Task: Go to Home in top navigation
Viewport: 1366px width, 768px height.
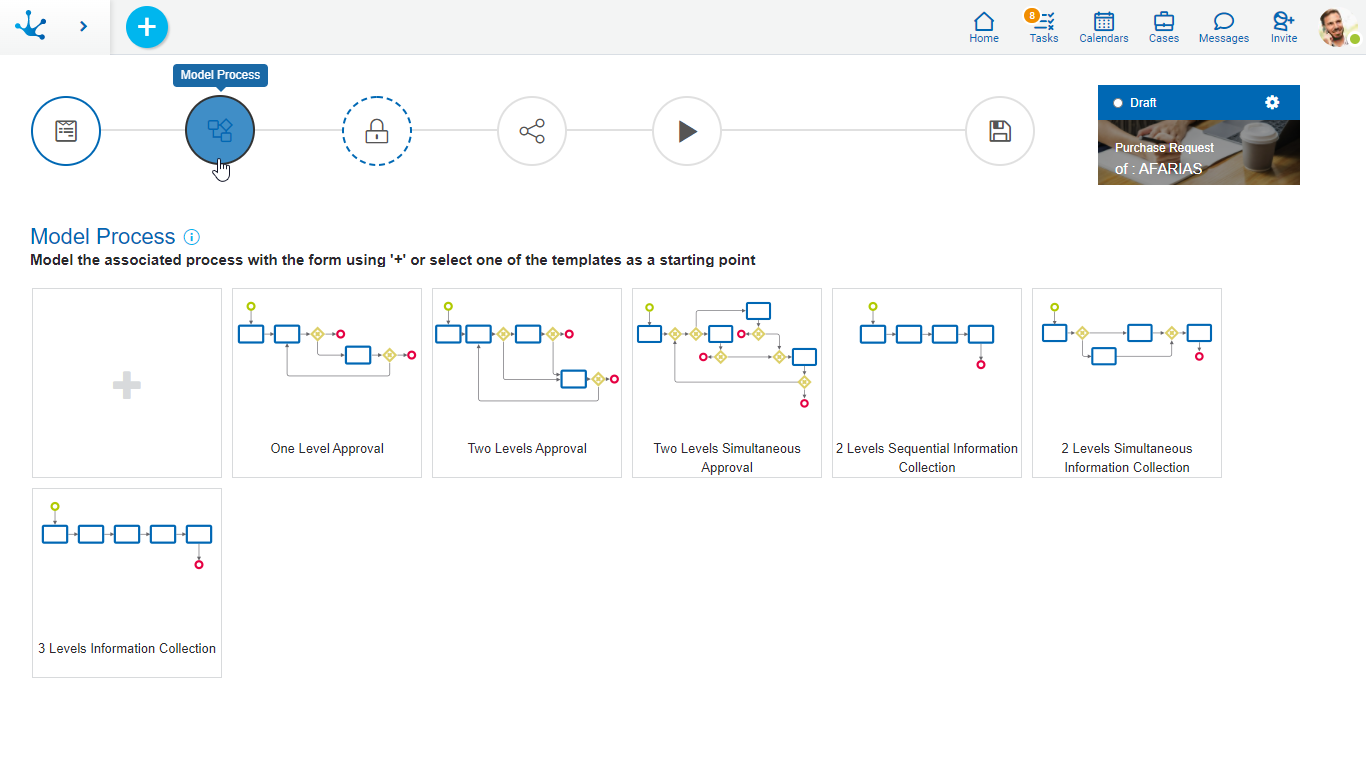Action: coord(984,27)
